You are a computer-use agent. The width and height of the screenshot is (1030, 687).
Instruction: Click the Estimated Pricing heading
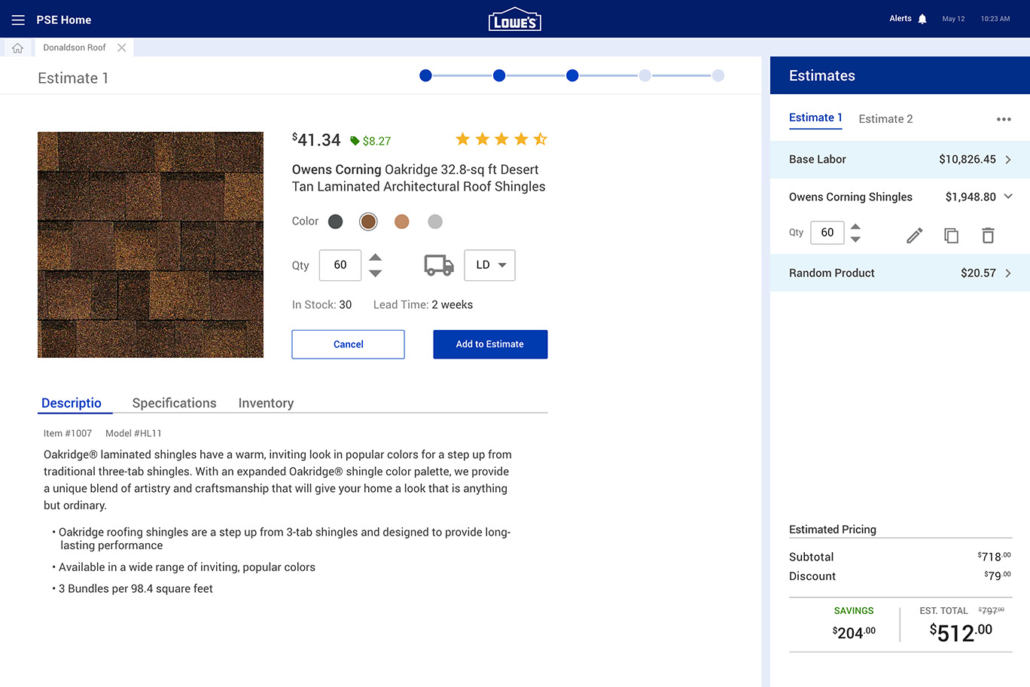832,529
